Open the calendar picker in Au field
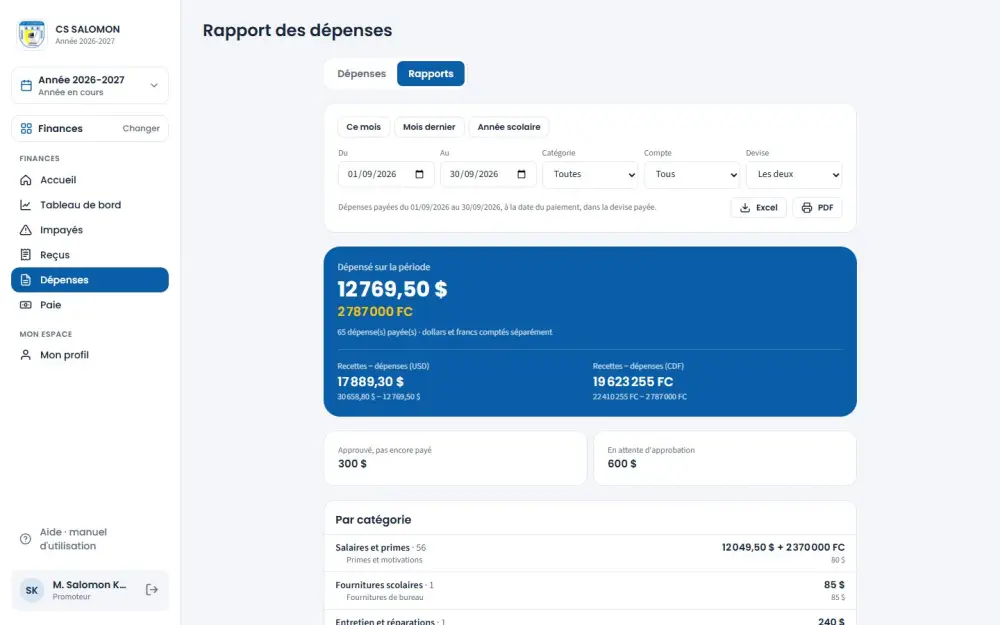 click(521, 174)
